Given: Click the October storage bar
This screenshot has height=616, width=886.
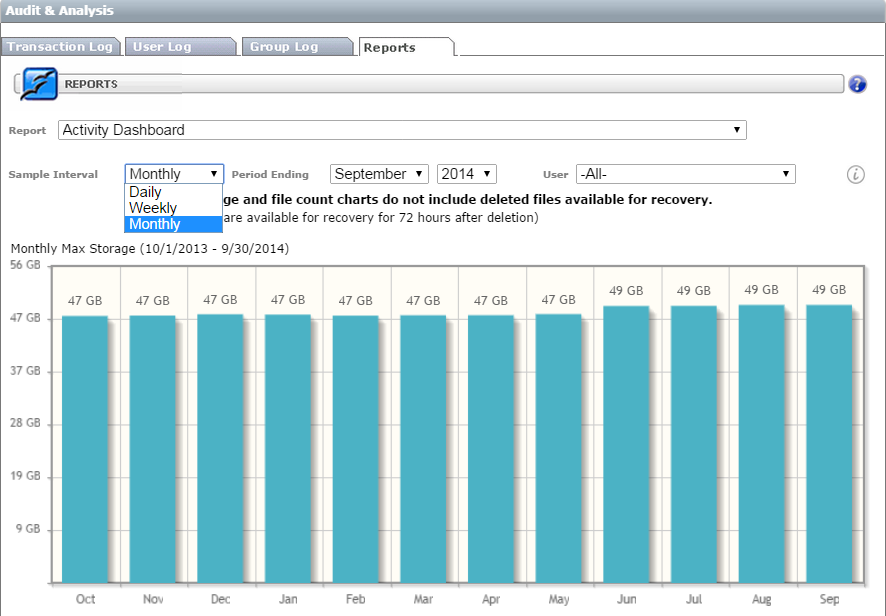Looking at the screenshot, I should click(85, 450).
